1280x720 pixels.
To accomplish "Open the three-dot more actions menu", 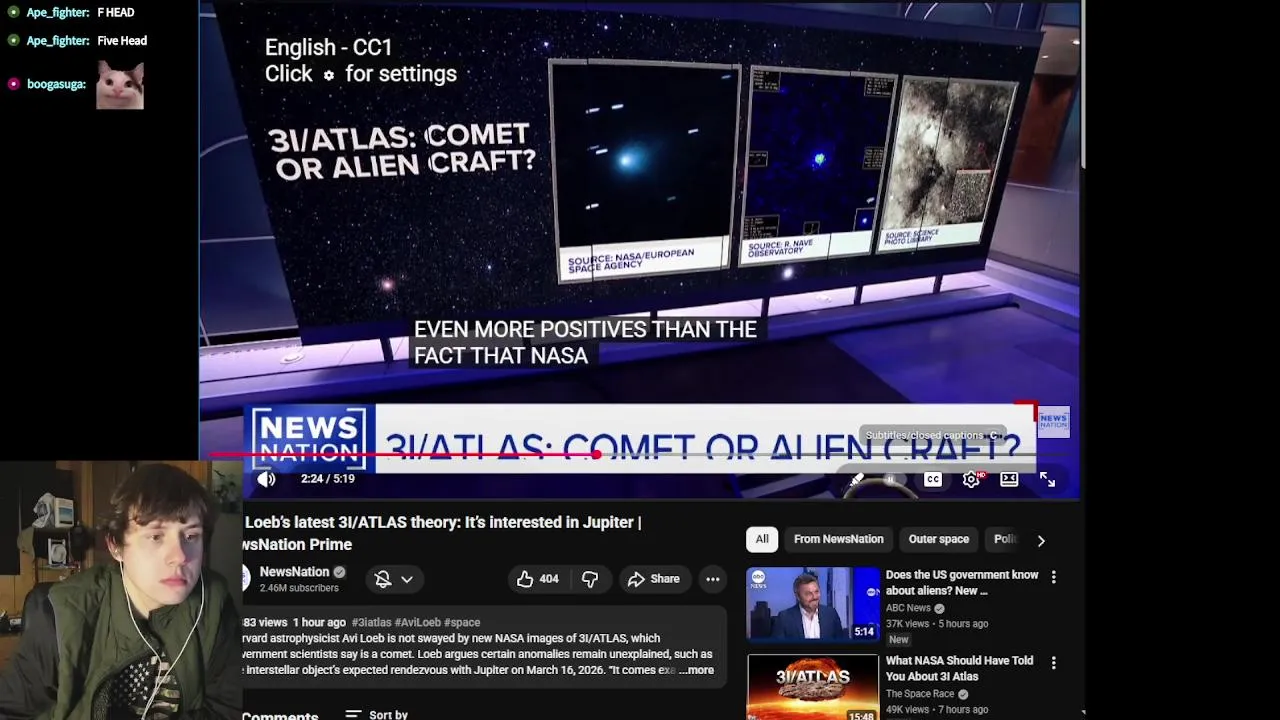I will [712, 579].
